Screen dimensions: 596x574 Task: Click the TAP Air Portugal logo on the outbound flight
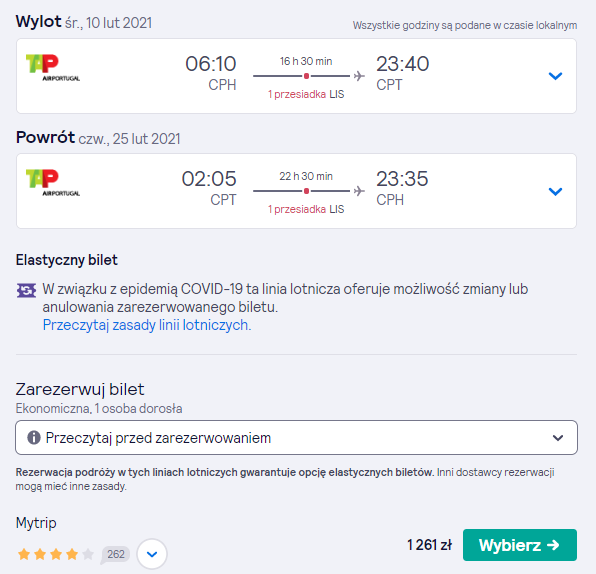53,68
